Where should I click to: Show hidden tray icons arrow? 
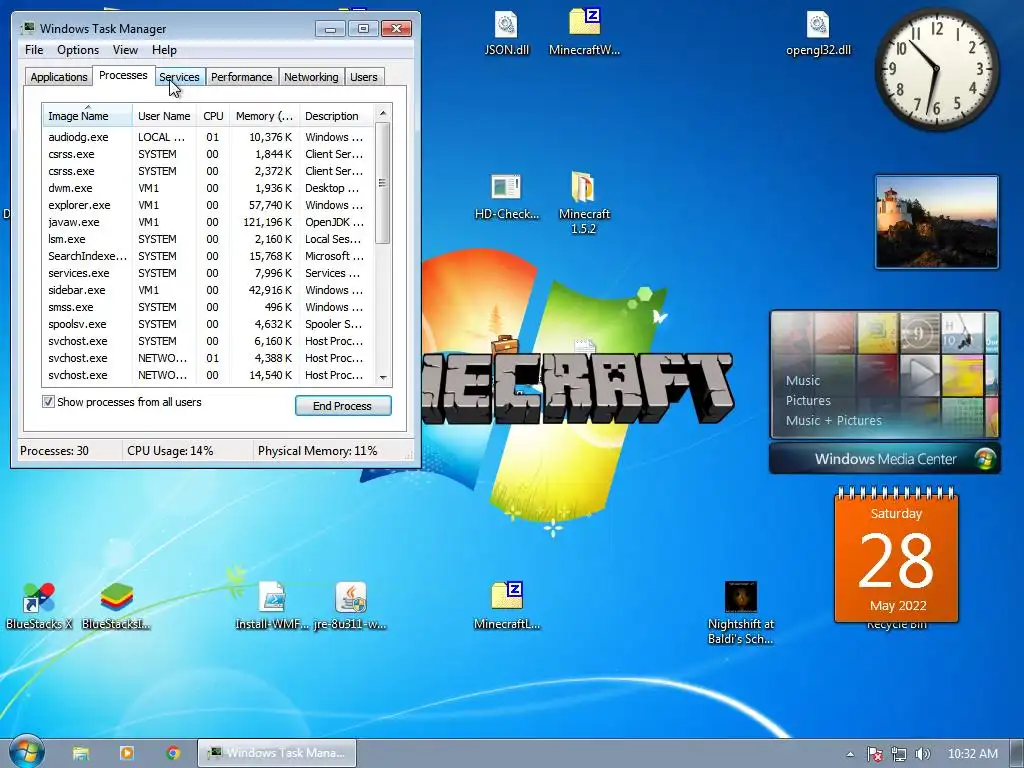850,754
